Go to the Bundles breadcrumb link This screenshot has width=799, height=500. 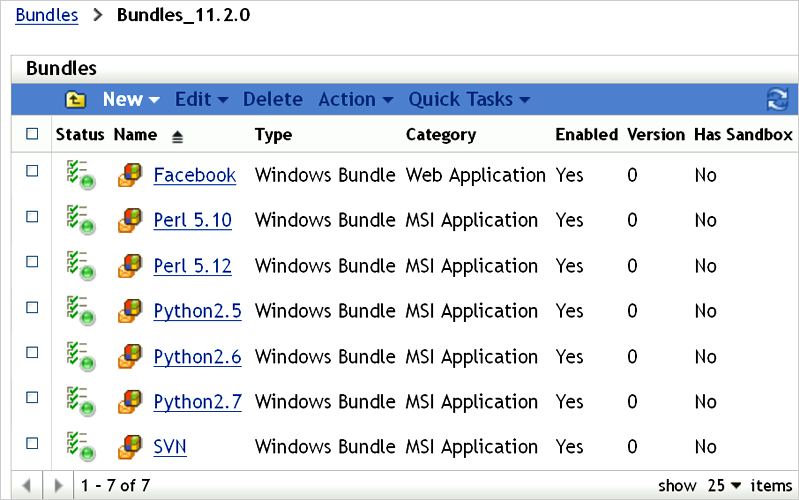[47, 15]
